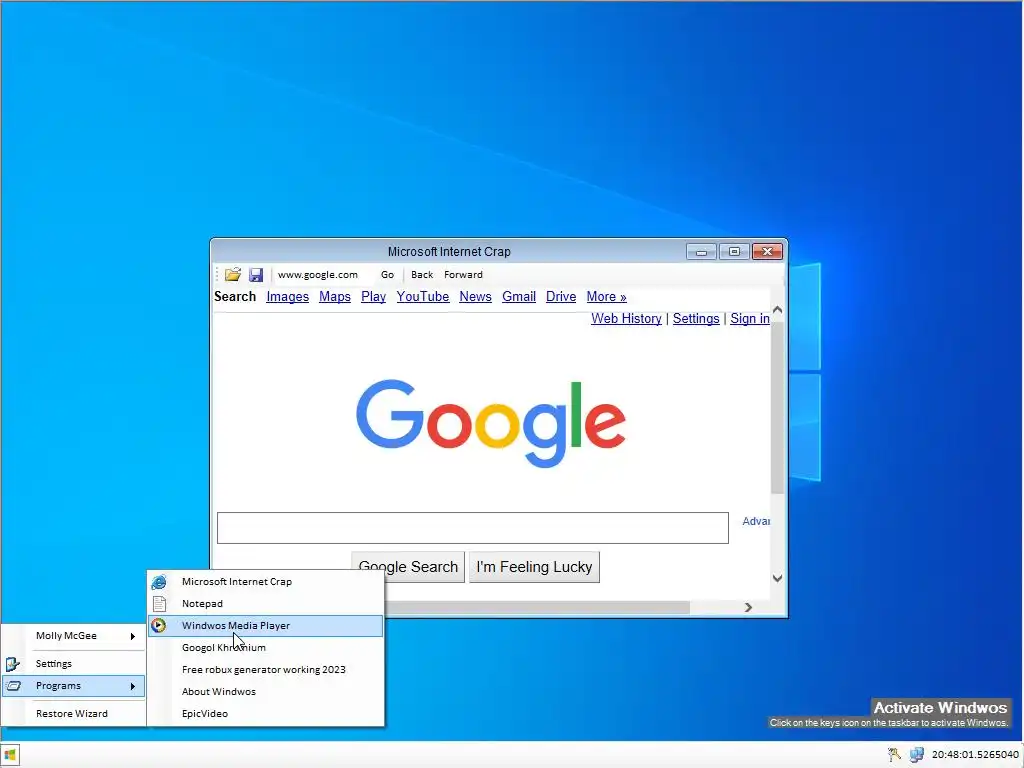Image resolution: width=1024 pixels, height=768 pixels.
Task: Close the Microsoft Internet Crap window
Action: tap(767, 251)
